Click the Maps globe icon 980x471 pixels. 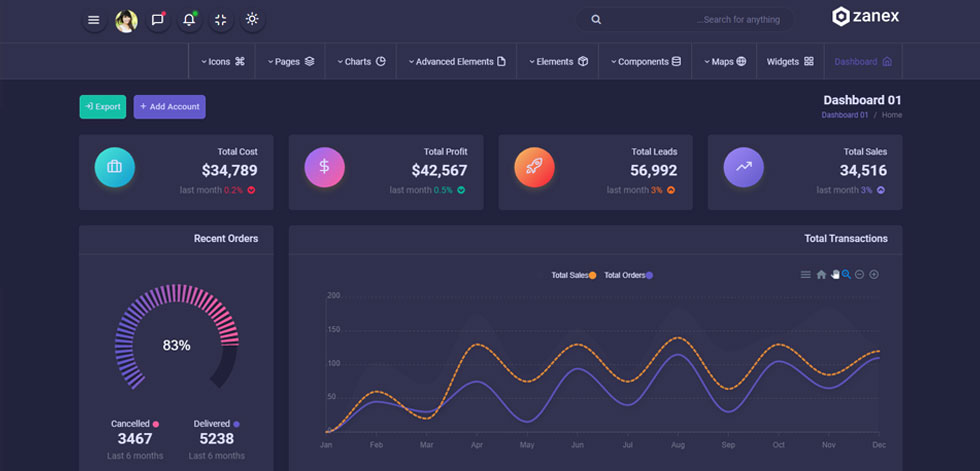741,61
